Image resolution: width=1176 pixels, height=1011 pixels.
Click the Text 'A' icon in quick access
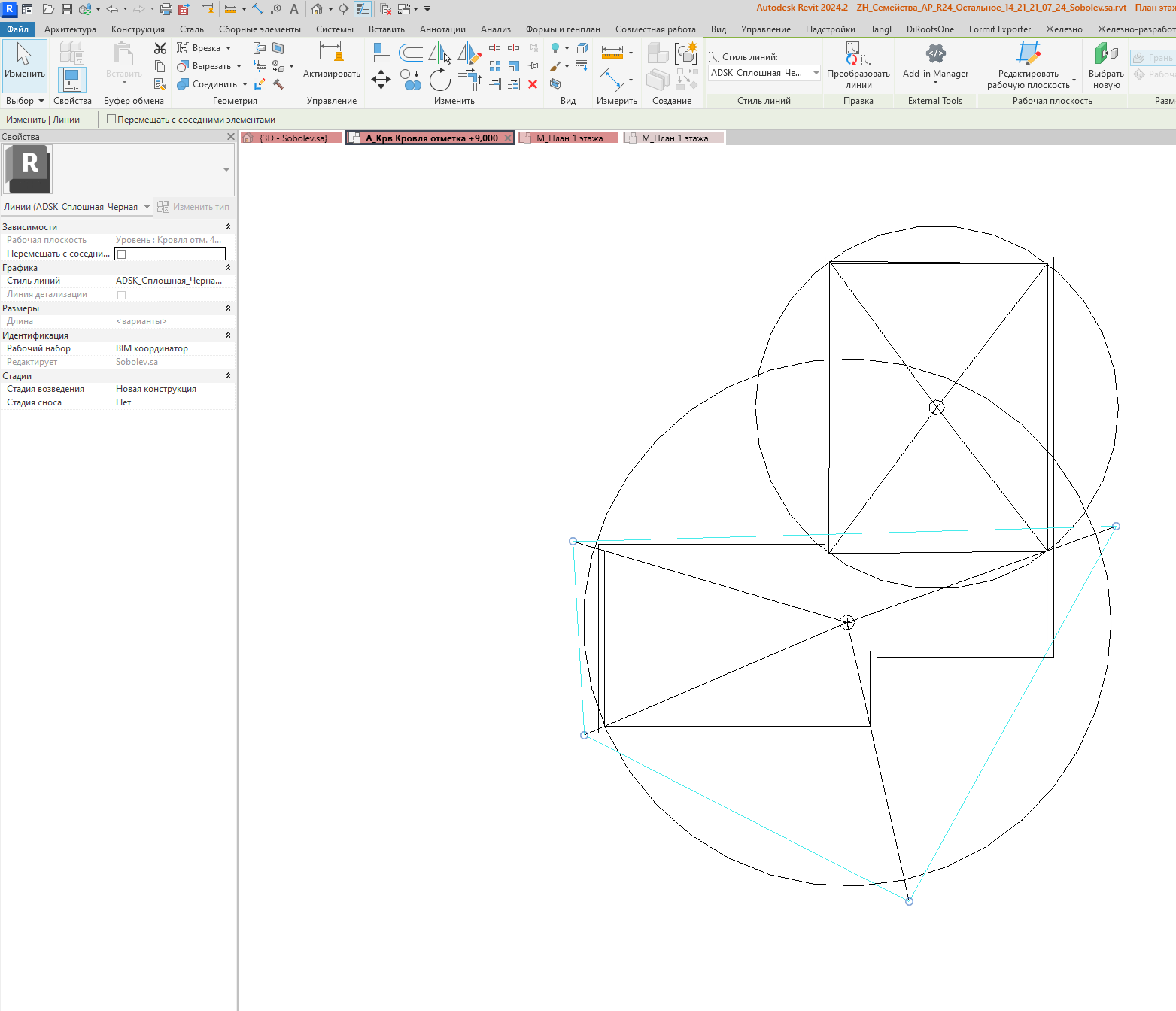coord(294,9)
